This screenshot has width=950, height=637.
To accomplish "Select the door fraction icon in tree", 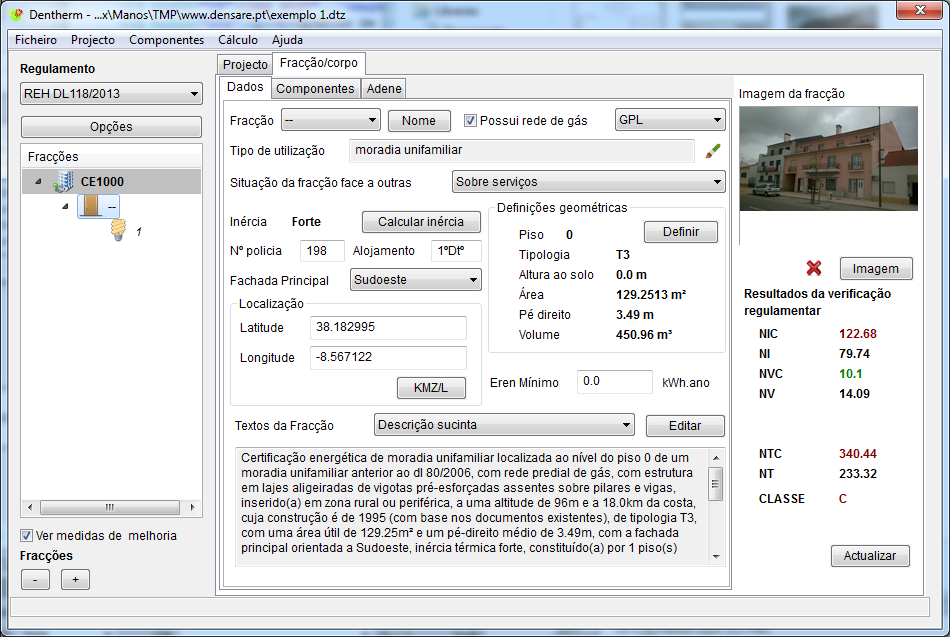I will [92, 207].
